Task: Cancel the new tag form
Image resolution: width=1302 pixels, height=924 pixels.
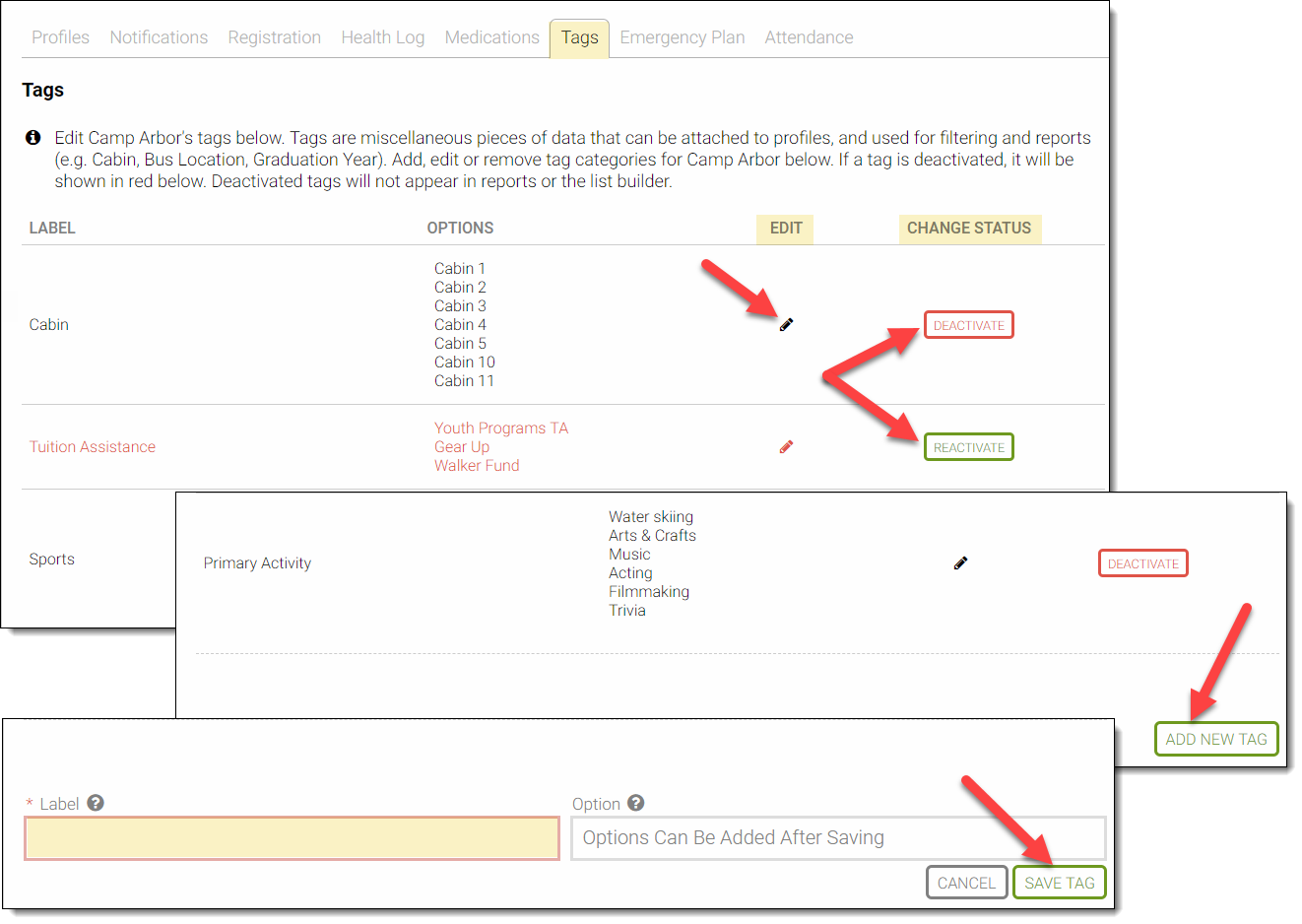Action: [966, 883]
